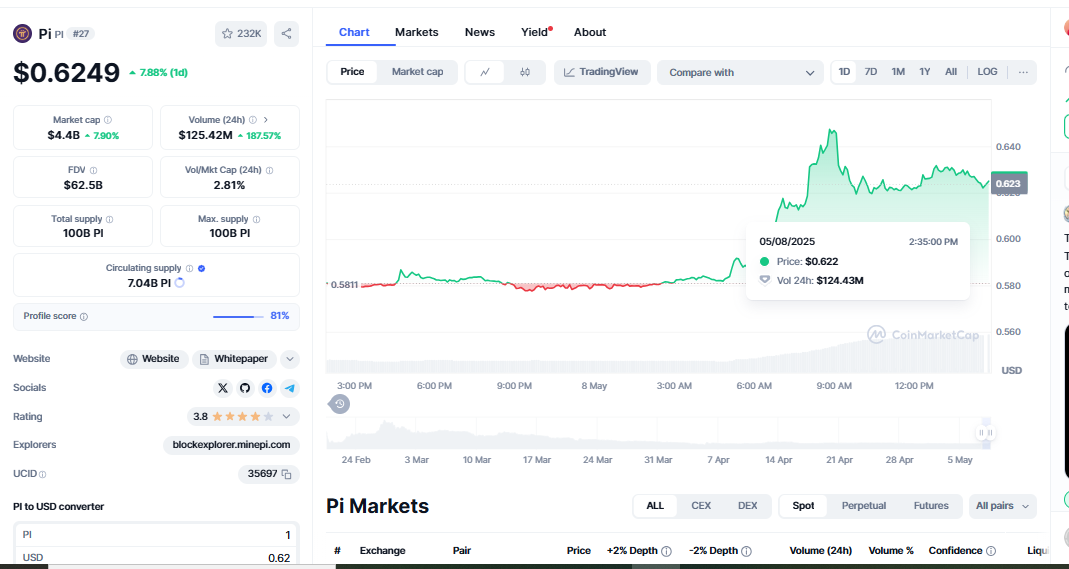Filter markets by CEX
Viewport: 1069px width, 569px height.
point(701,506)
